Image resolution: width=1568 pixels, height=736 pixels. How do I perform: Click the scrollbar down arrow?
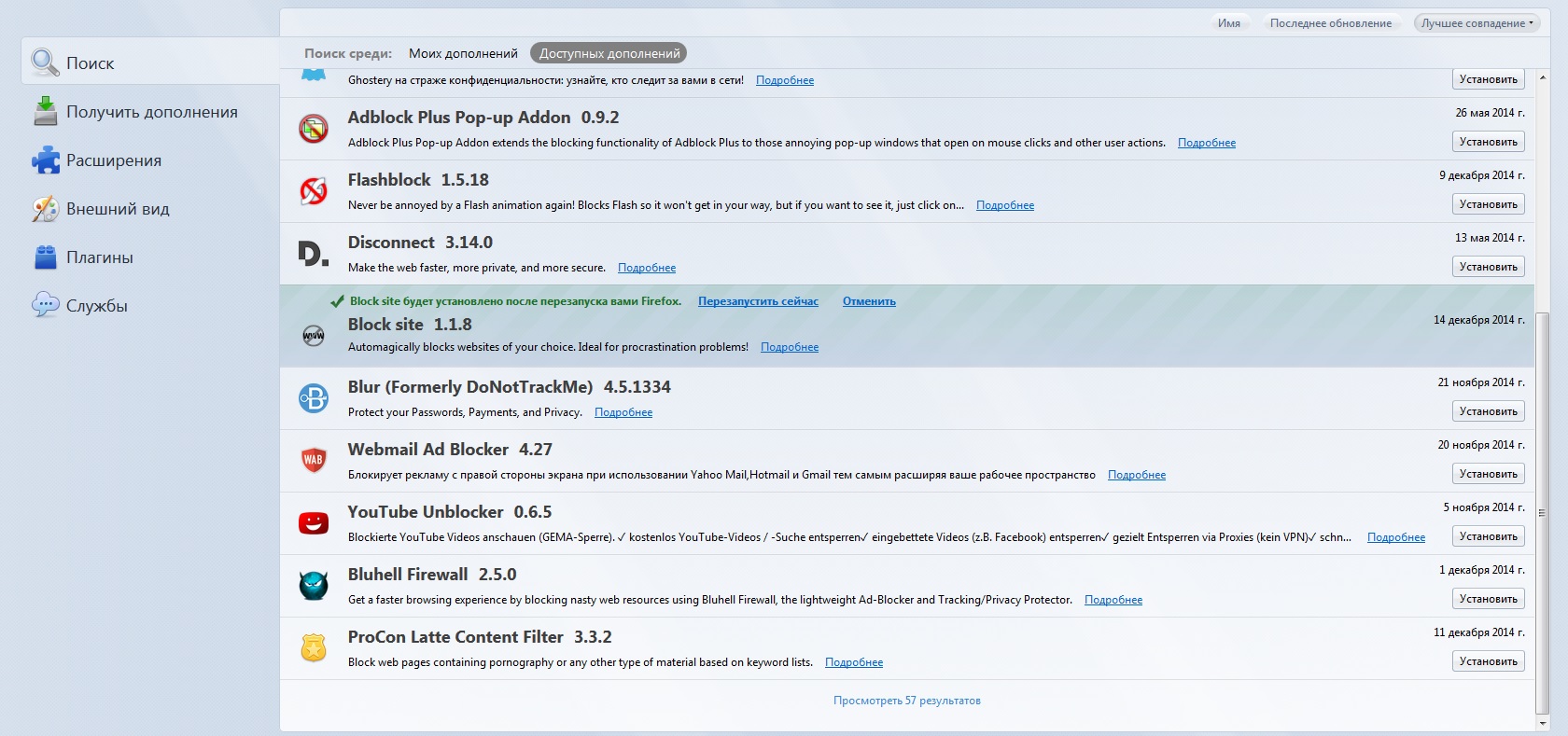1542,724
